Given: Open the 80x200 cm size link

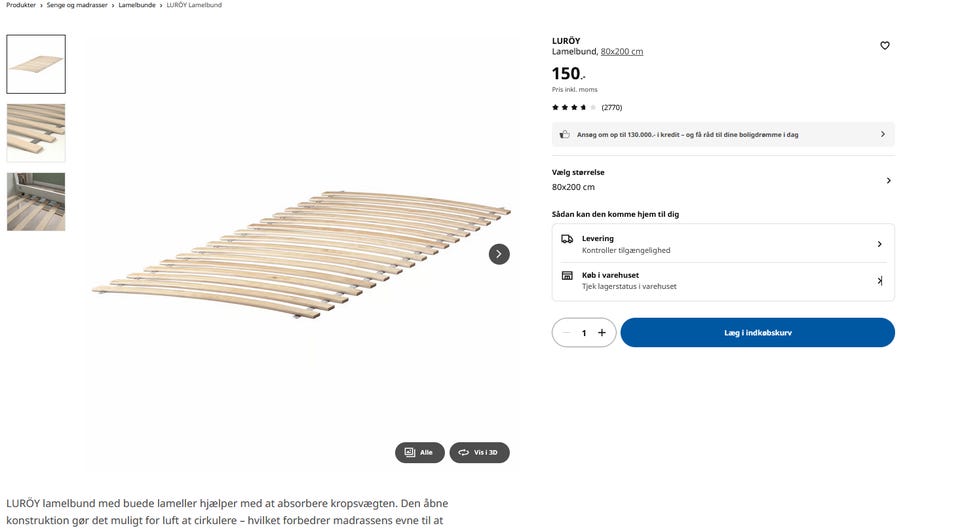Looking at the screenshot, I should pyautogui.click(x=622, y=52).
